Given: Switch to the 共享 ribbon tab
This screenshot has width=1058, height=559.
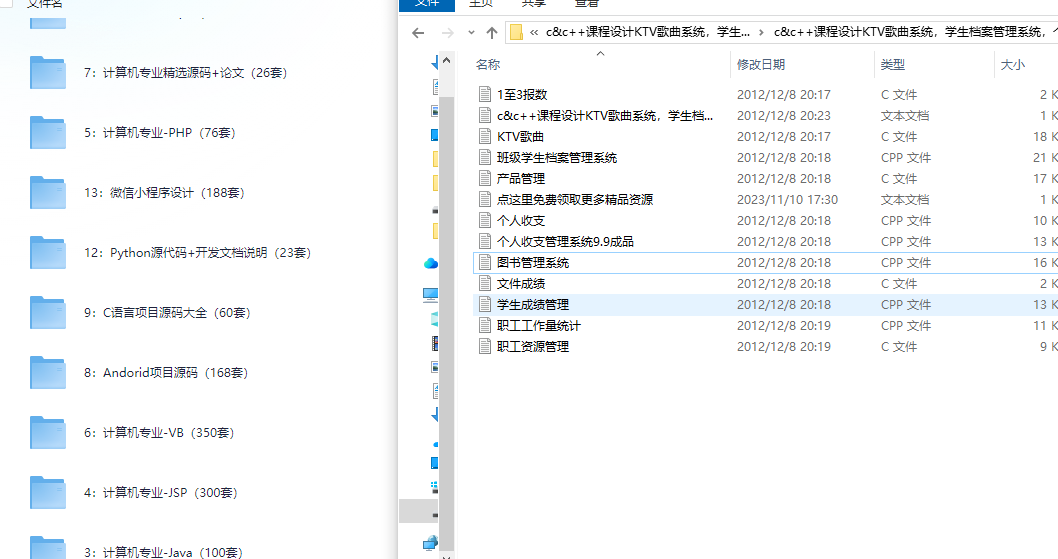Looking at the screenshot, I should pos(533,4).
